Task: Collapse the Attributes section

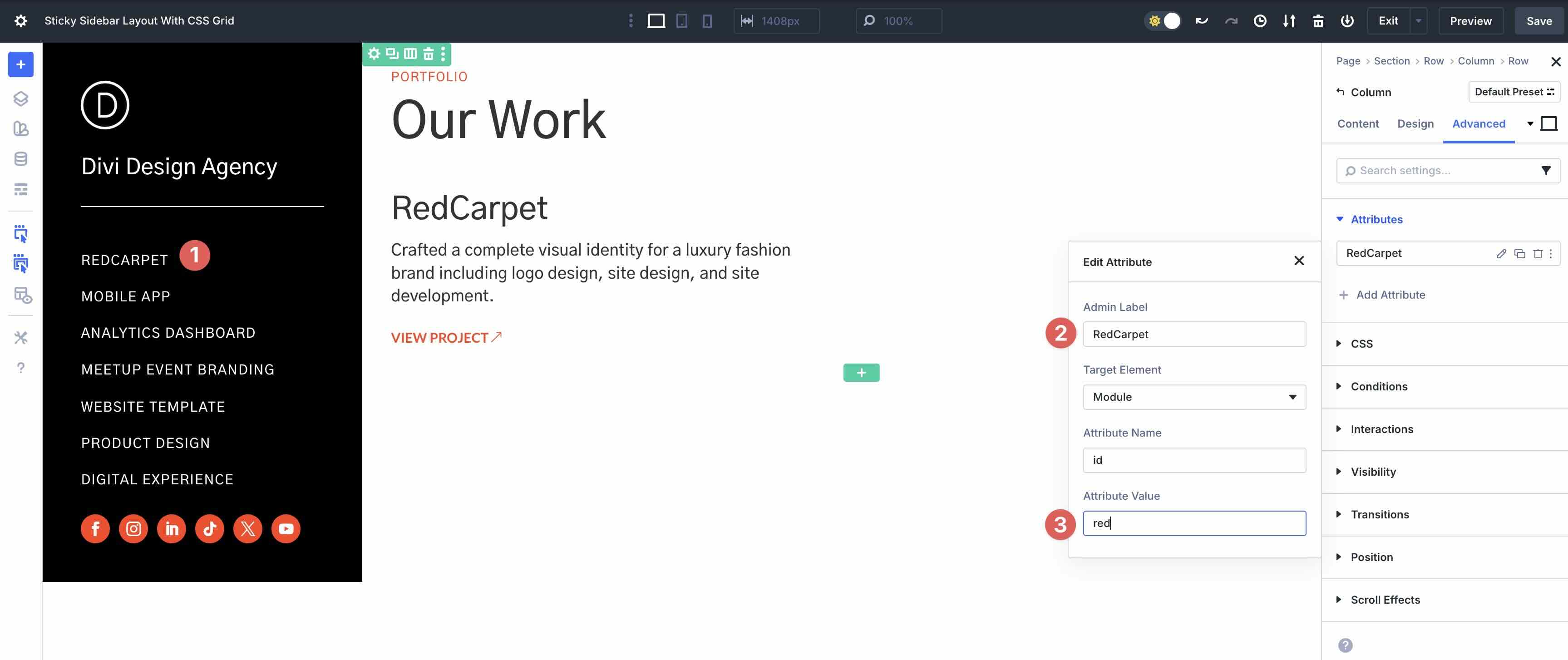Action: point(1377,219)
